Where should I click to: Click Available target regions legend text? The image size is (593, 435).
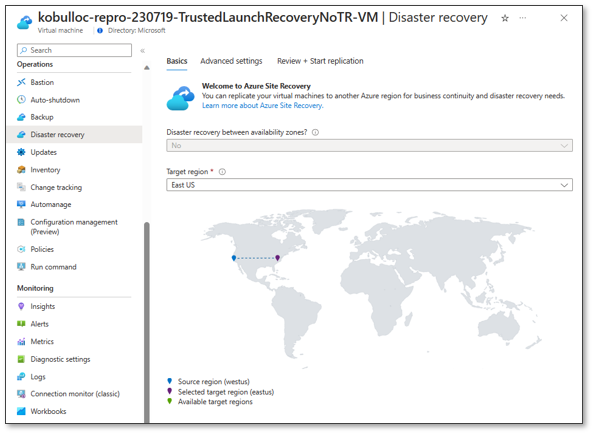[x=215, y=402]
